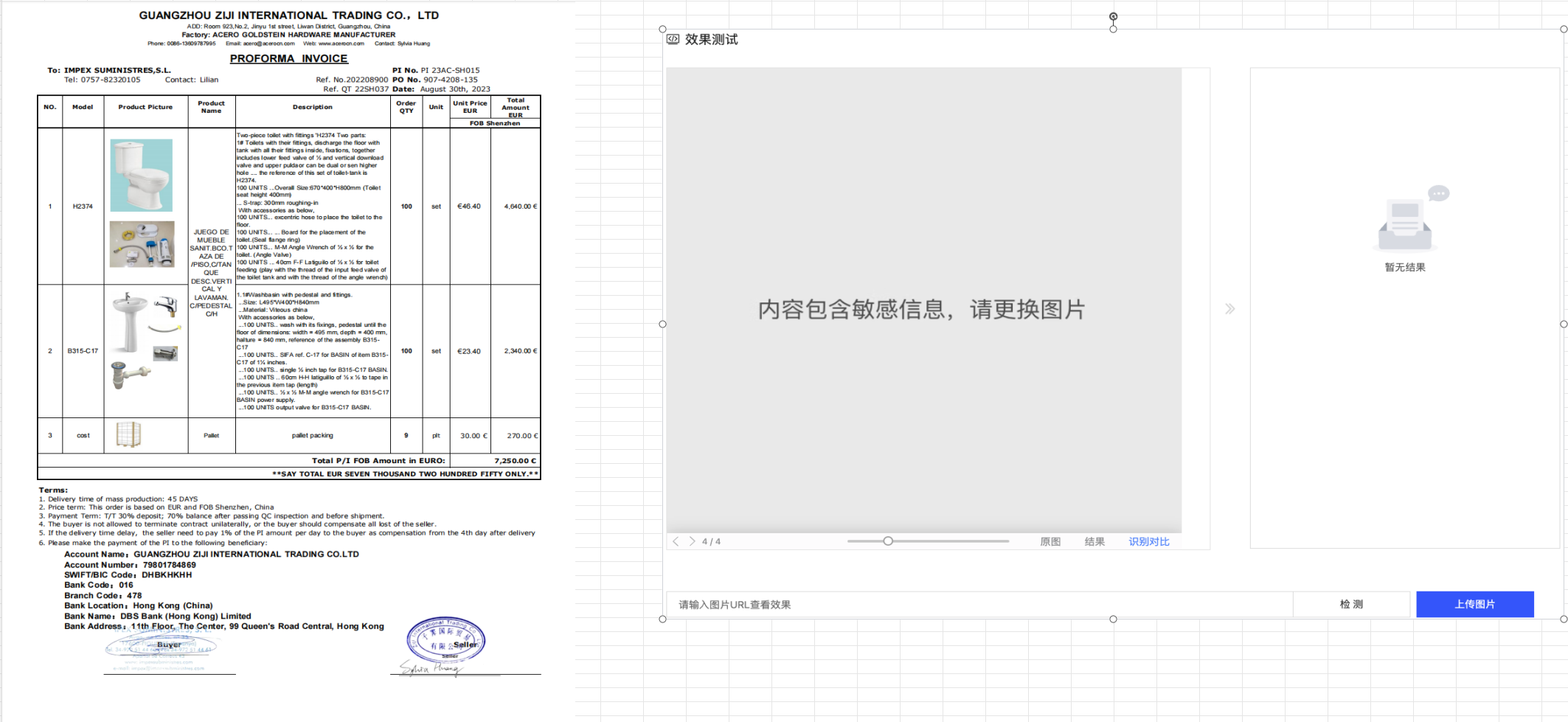The width and height of the screenshot is (1568, 722).
Task: Click the left-middle resize handle of the embedded image
Action: pos(662,324)
